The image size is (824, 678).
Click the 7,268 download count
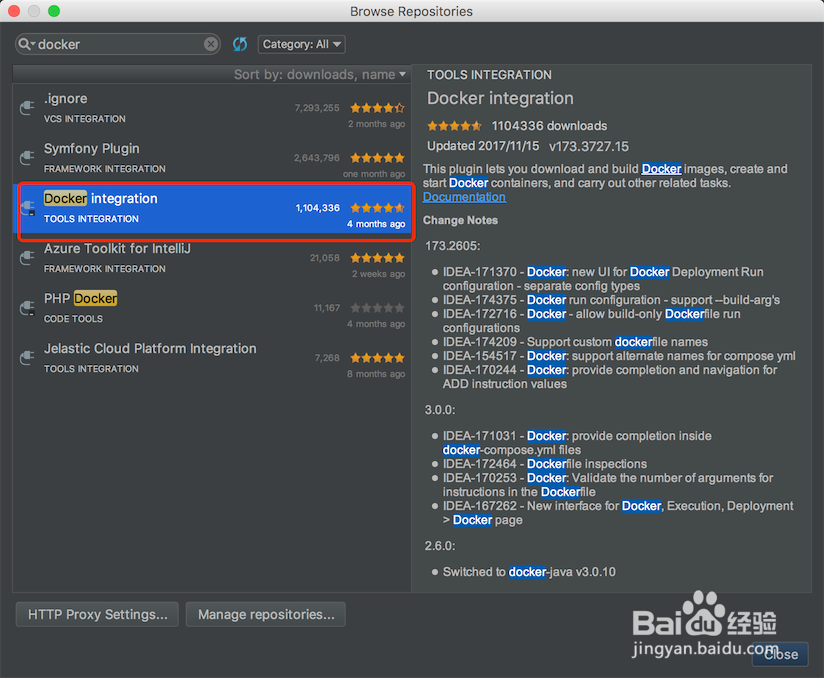pyautogui.click(x=327, y=358)
